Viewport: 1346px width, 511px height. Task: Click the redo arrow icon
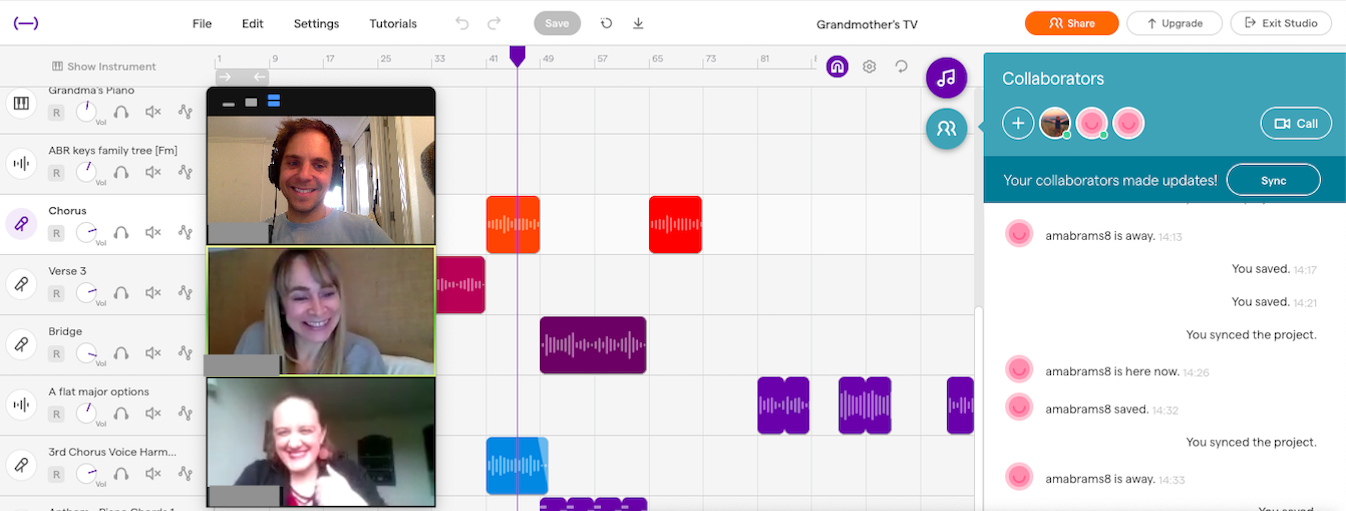tap(493, 23)
